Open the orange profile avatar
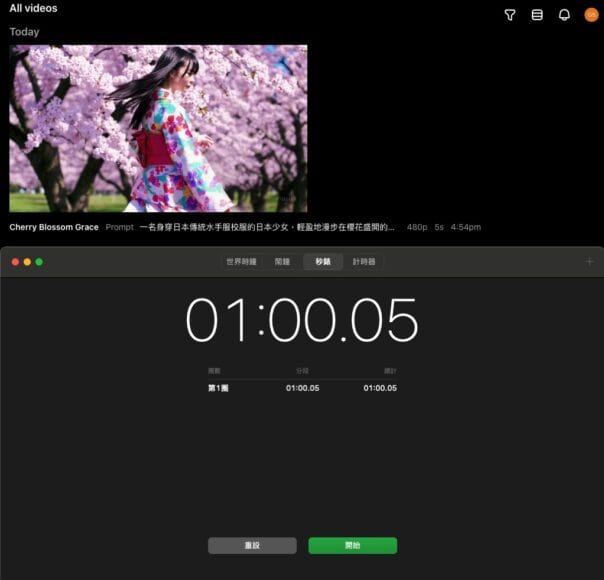604x580 pixels. pyautogui.click(x=591, y=15)
